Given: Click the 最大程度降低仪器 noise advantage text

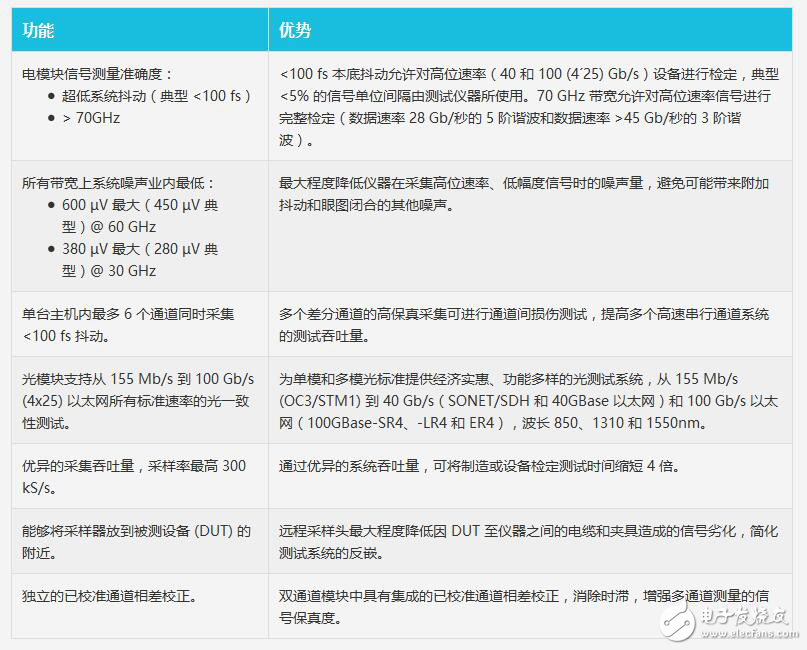Looking at the screenshot, I should click(524, 194).
